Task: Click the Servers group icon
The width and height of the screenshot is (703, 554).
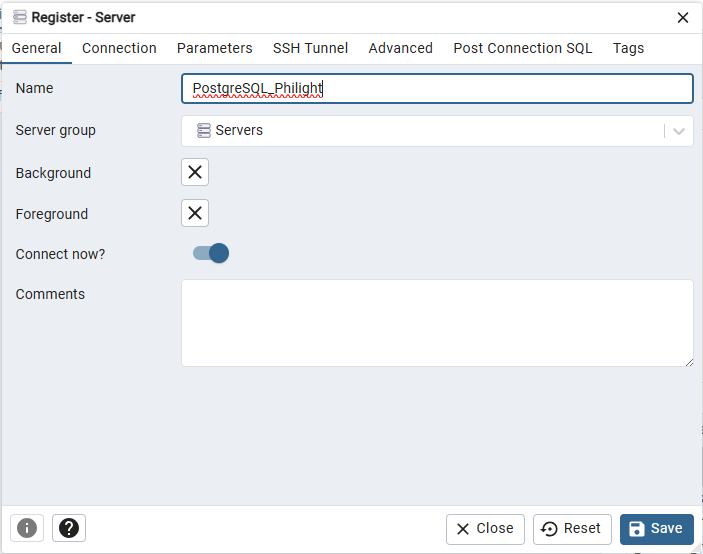Action: point(204,130)
